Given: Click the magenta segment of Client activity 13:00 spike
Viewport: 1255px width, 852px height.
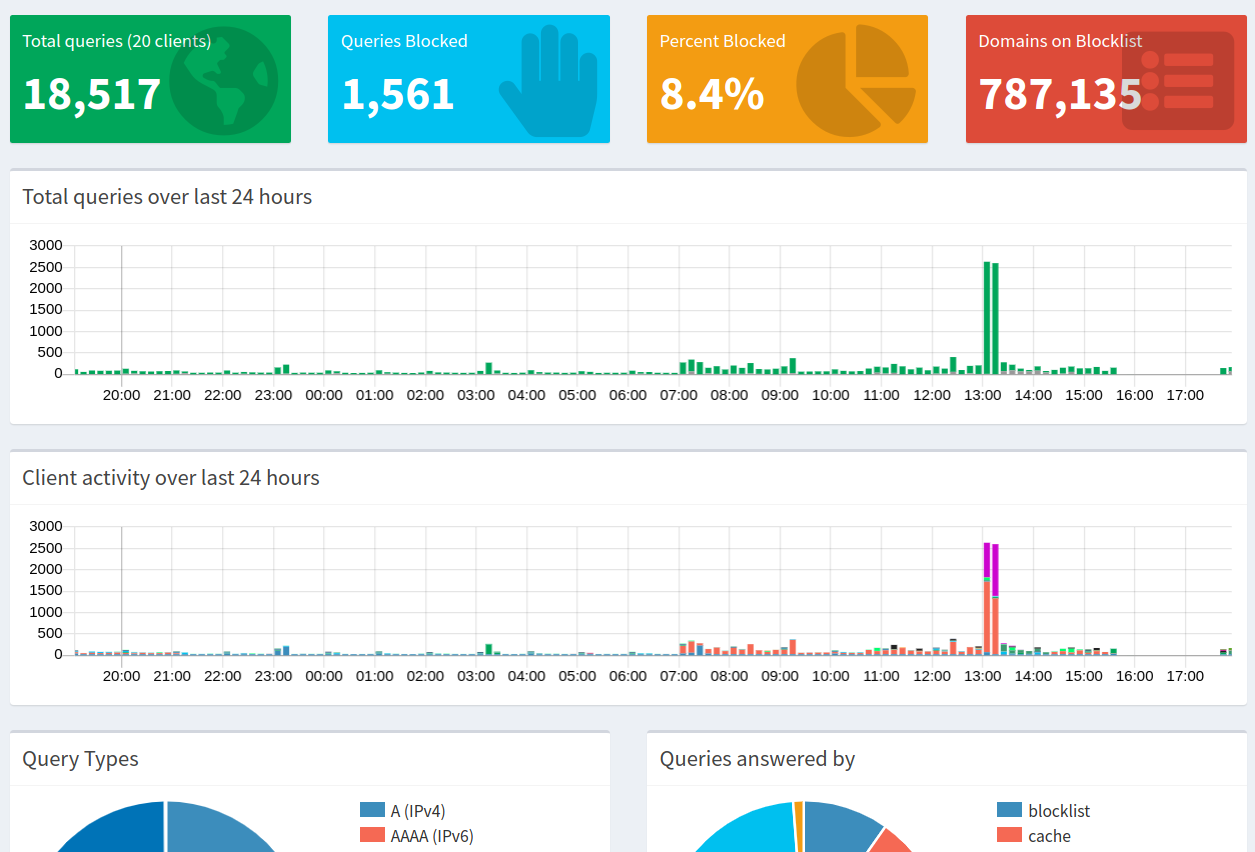Looking at the screenshot, I should pyautogui.click(x=987, y=559).
